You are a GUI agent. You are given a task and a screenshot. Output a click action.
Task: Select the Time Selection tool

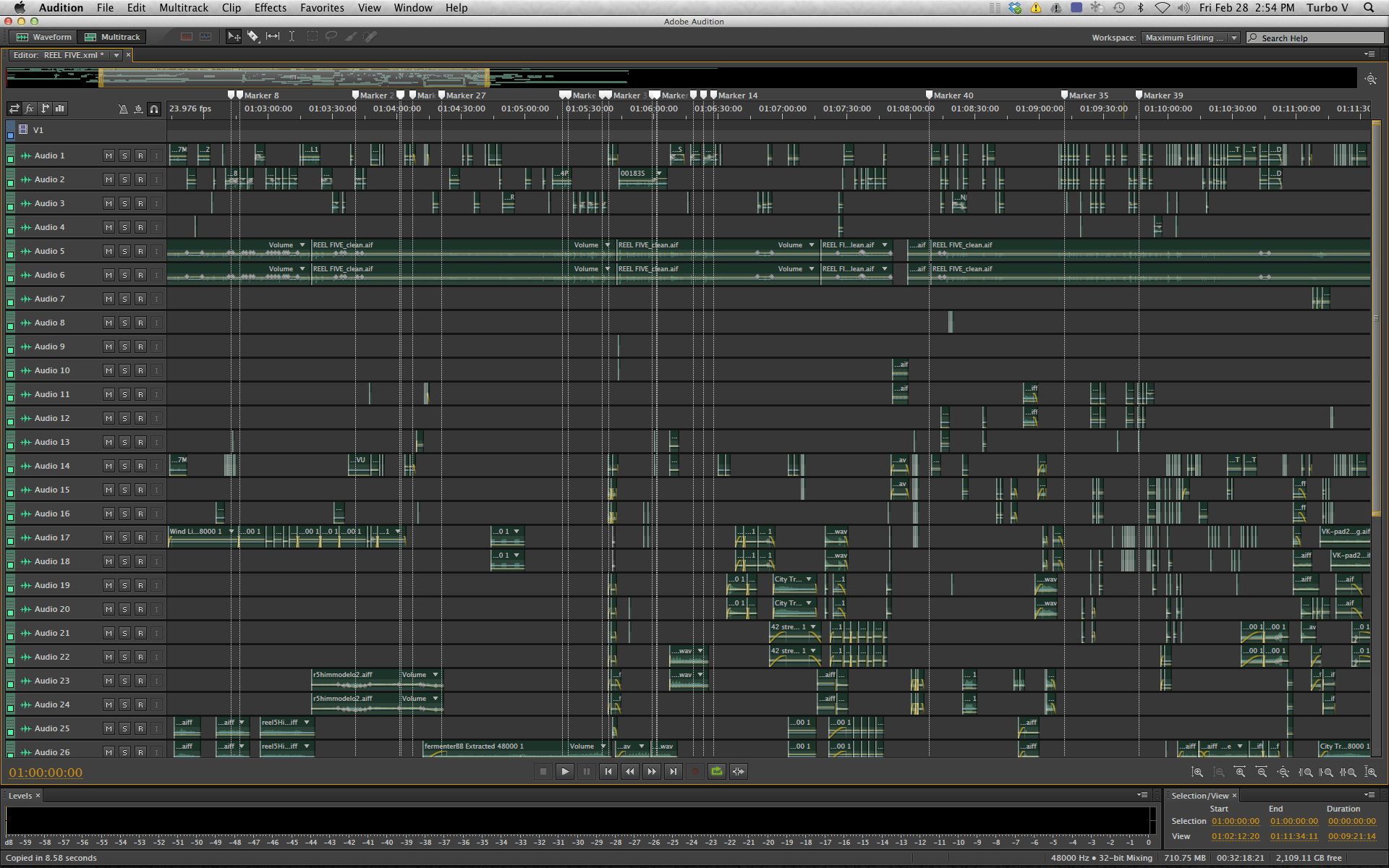292,36
